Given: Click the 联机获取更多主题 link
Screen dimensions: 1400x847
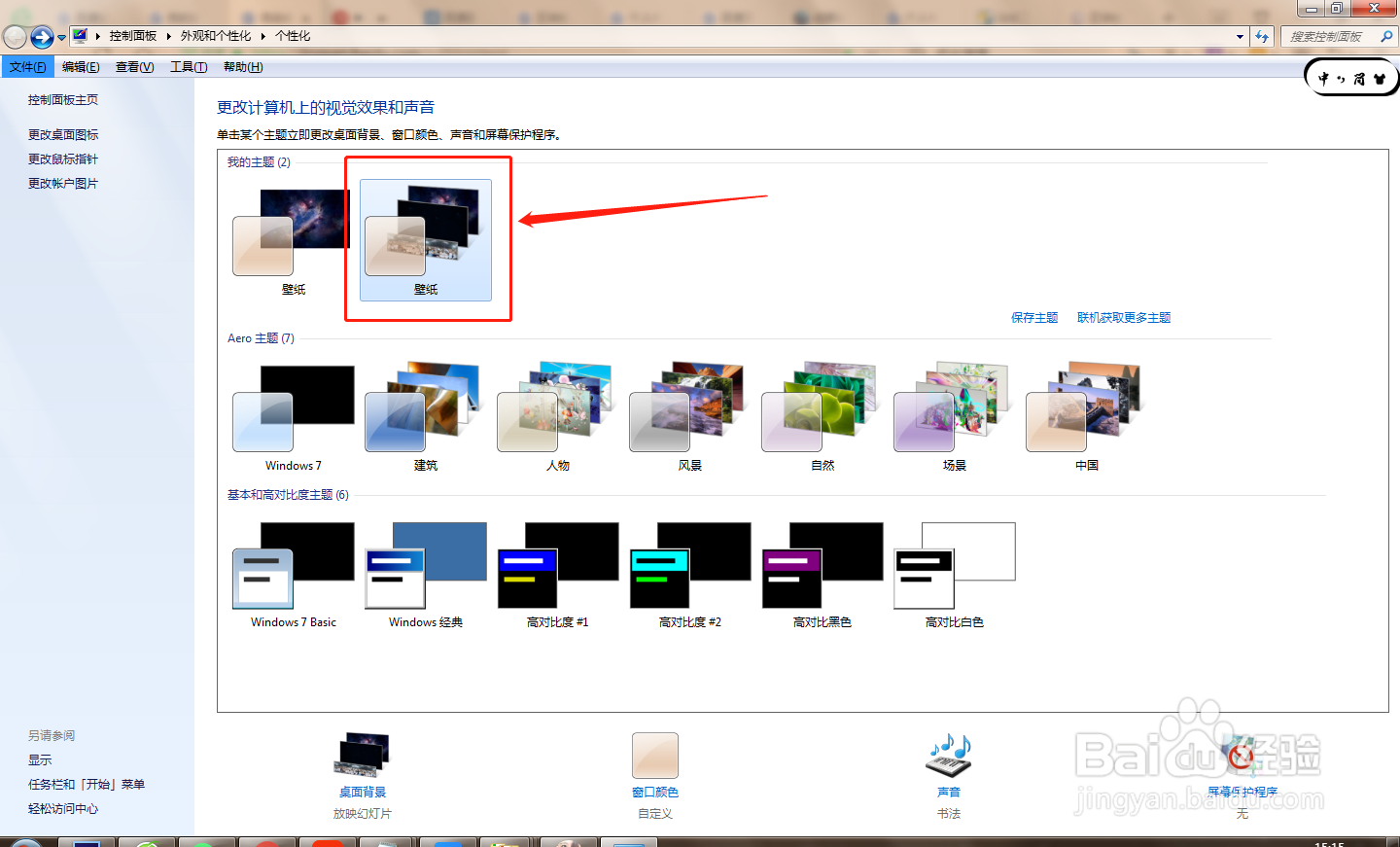Looking at the screenshot, I should click(1124, 318).
